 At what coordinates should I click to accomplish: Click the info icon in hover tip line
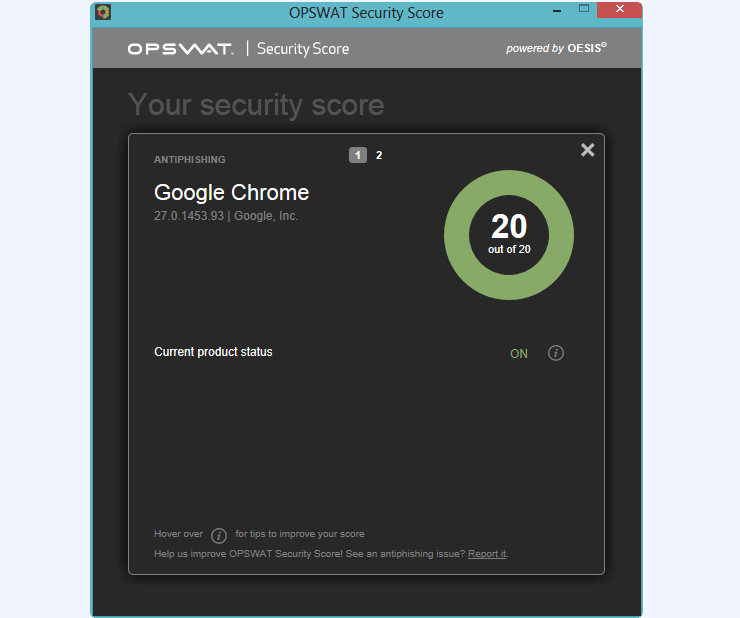[x=219, y=535]
